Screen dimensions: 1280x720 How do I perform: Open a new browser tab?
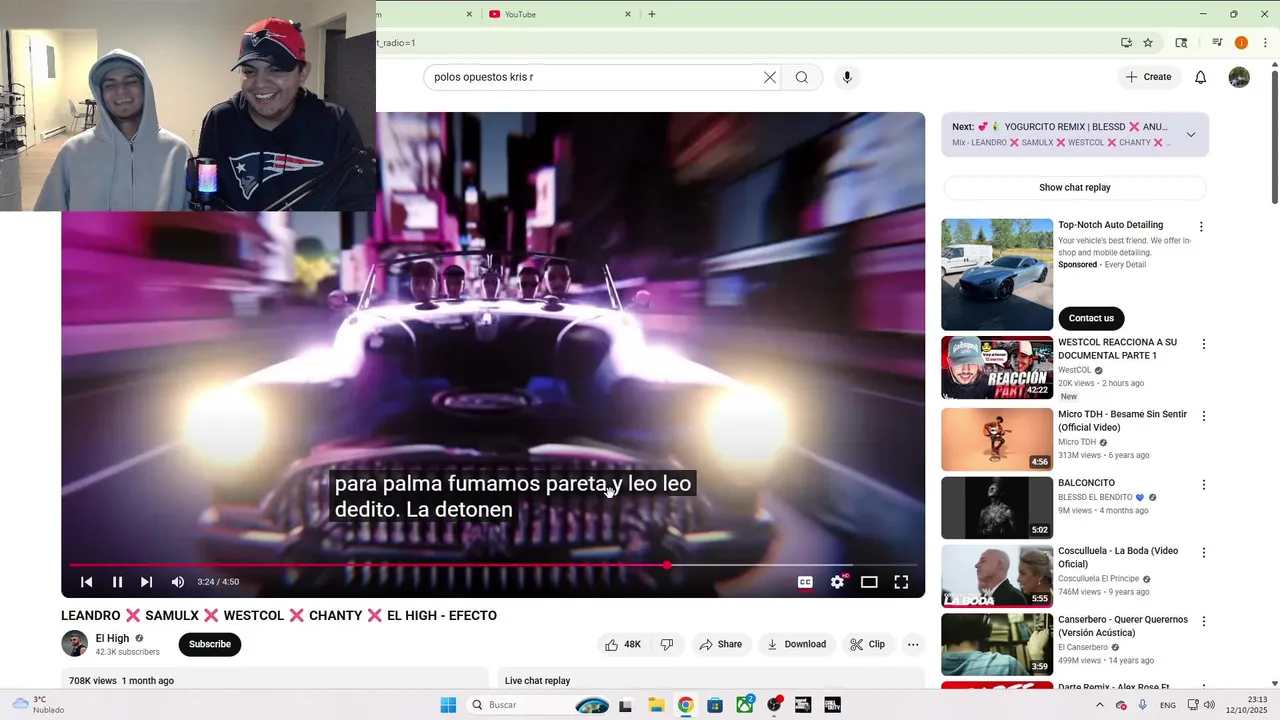[x=652, y=14]
